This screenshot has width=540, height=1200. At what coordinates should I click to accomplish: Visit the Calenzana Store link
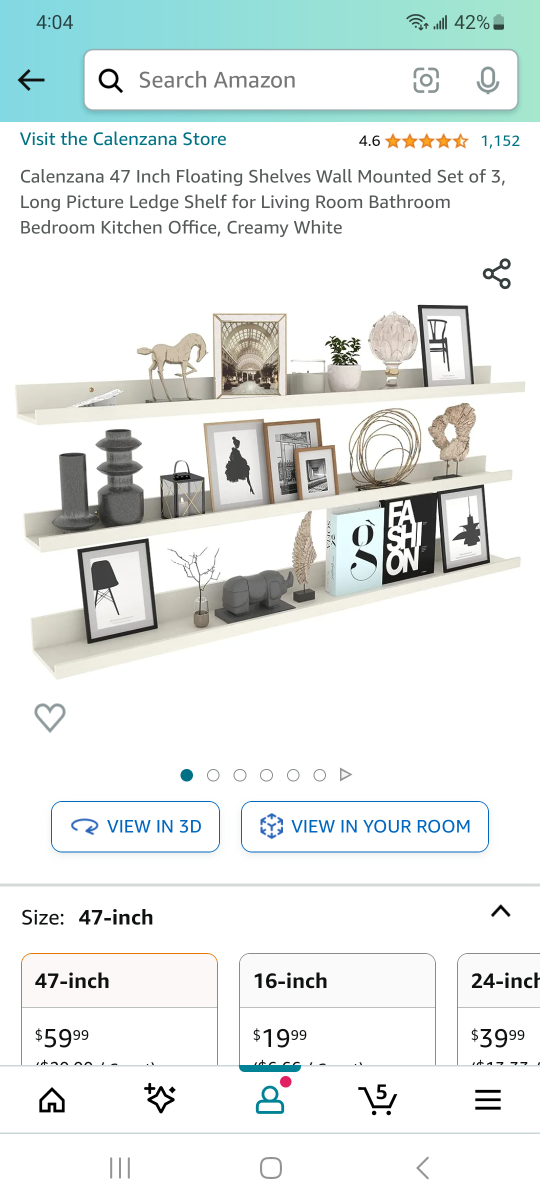click(123, 139)
